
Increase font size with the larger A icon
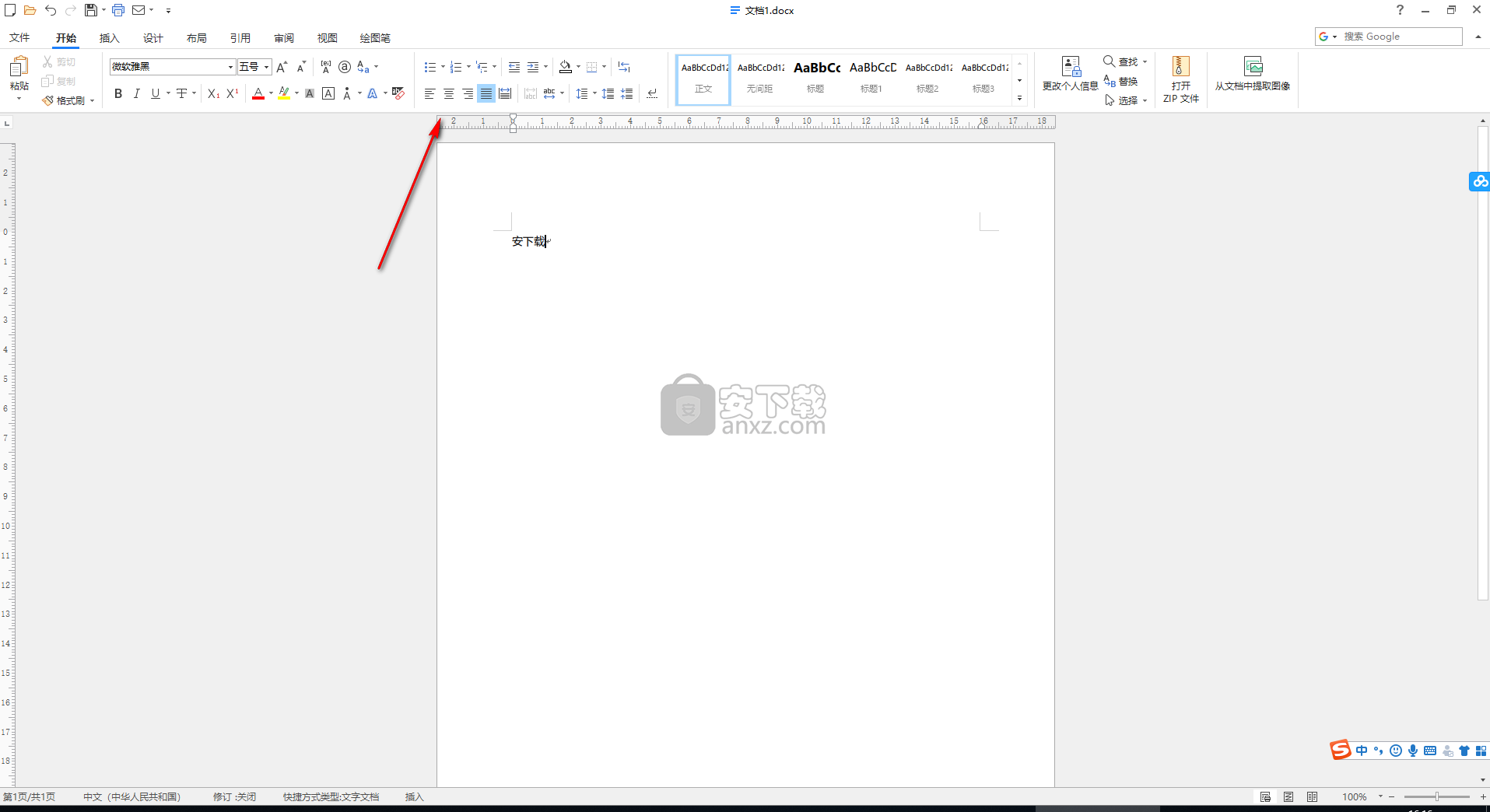coord(282,67)
